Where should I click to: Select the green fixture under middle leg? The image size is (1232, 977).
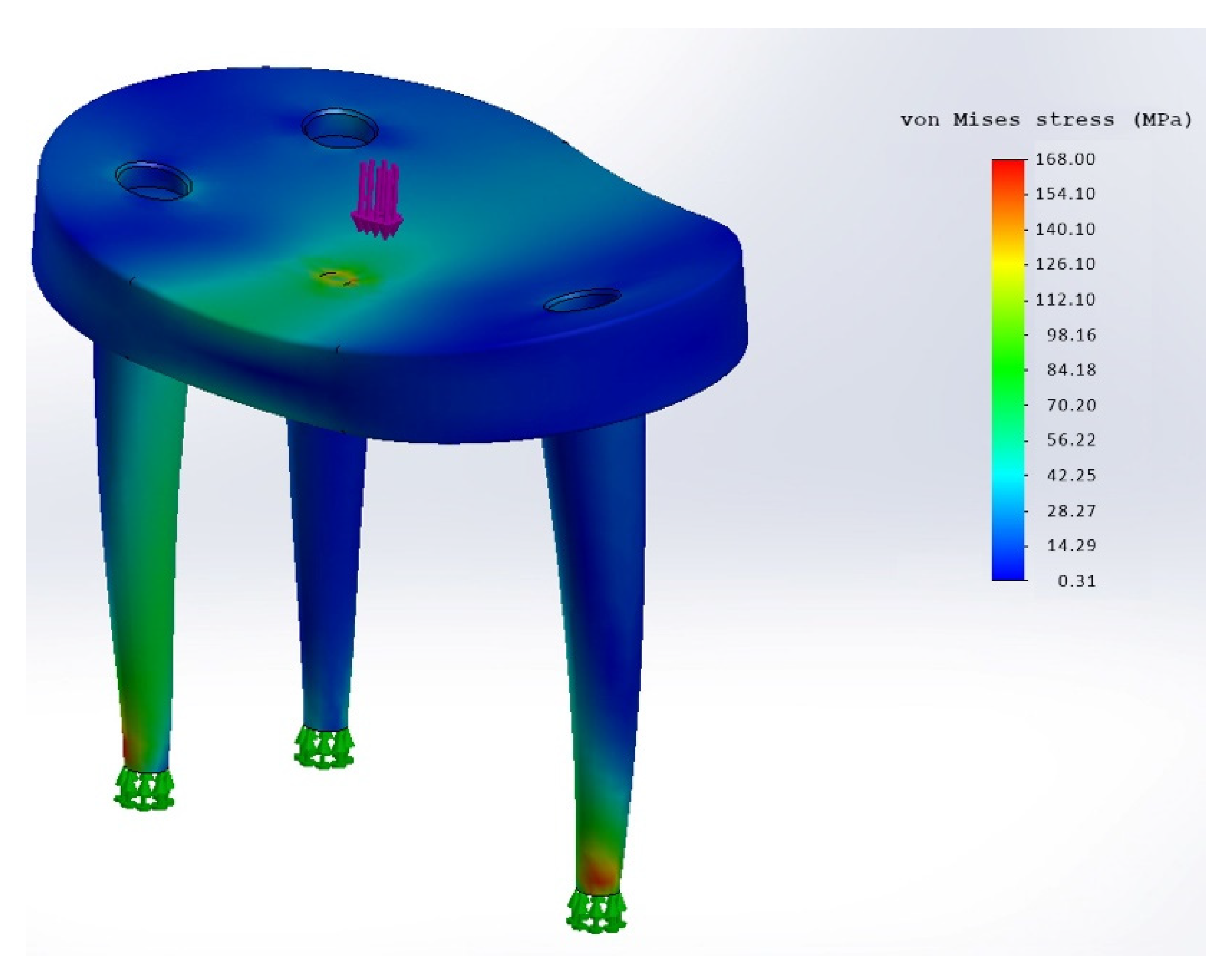point(324,747)
